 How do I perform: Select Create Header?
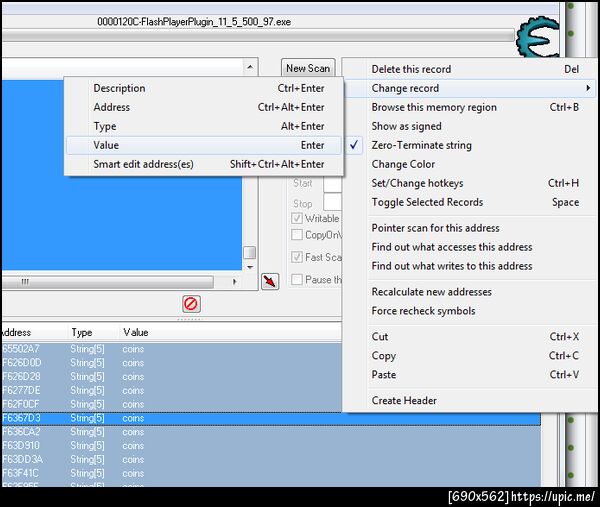[470, 400]
